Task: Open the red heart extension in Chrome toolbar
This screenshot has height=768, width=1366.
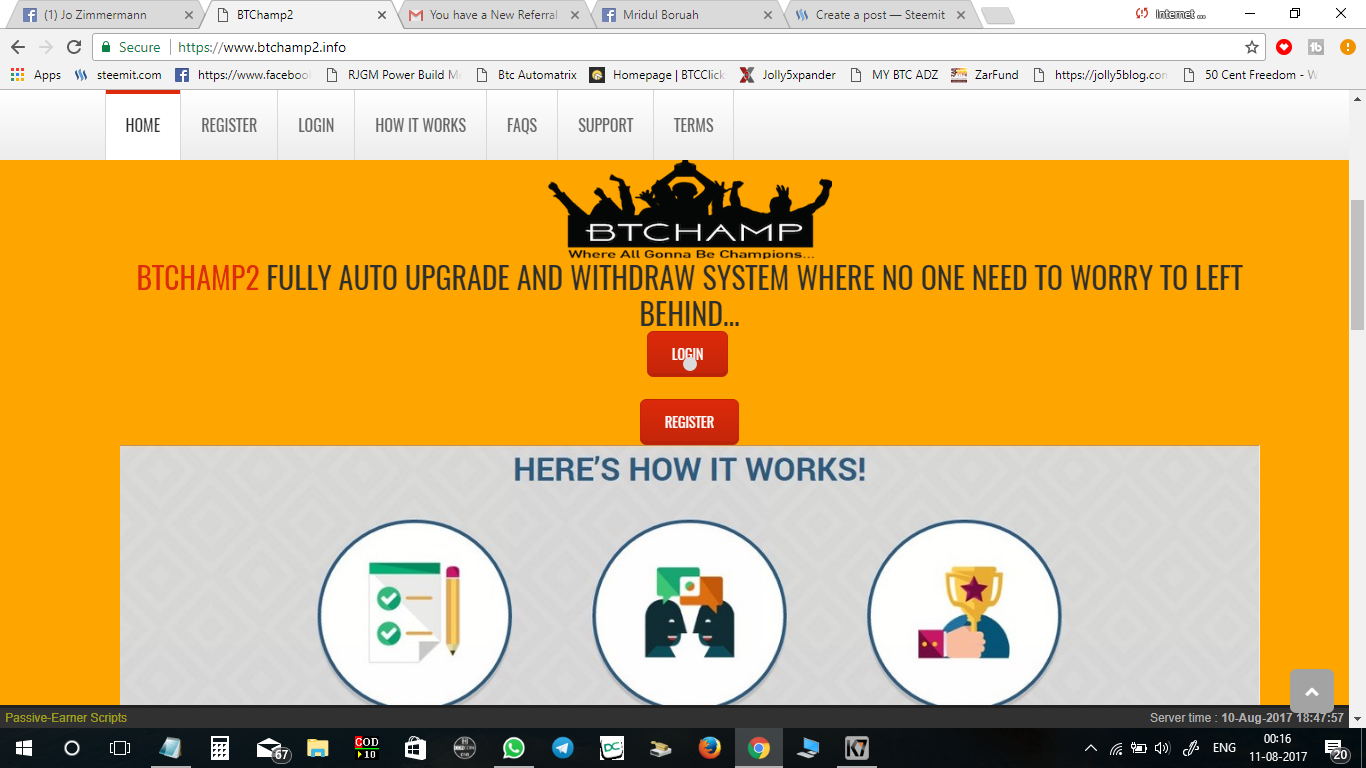Action: tap(1282, 47)
